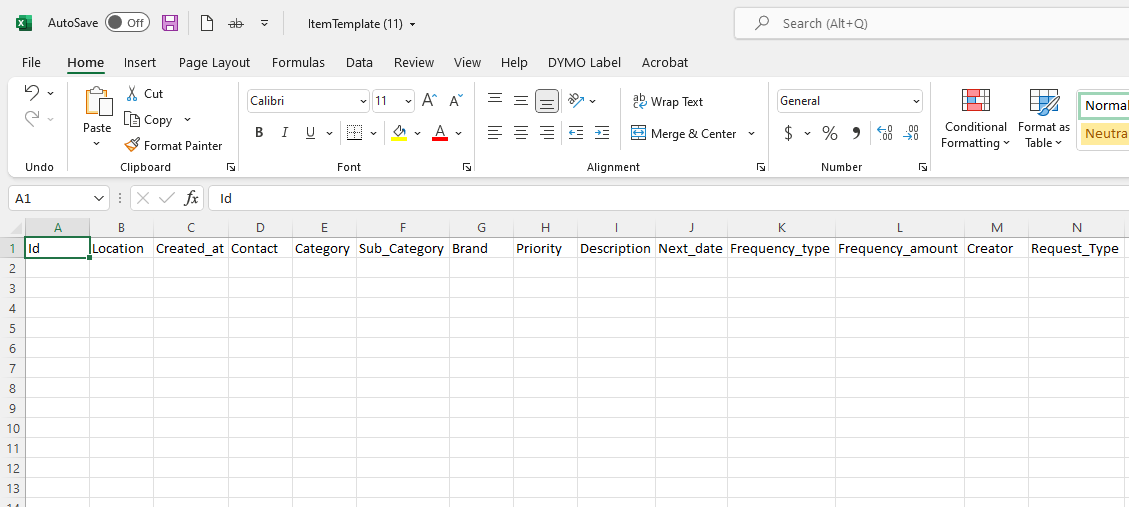
Task: Click the Orientation text-angle icon
Action: (x=576, y=101)
